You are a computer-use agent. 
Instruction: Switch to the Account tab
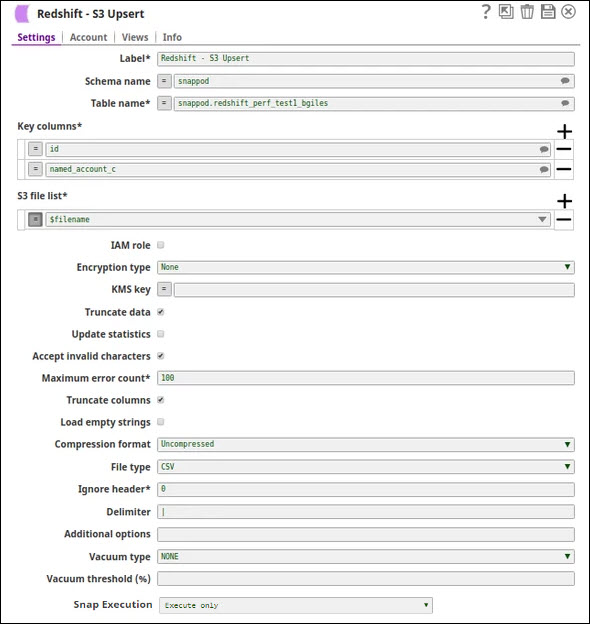(88, 37)
